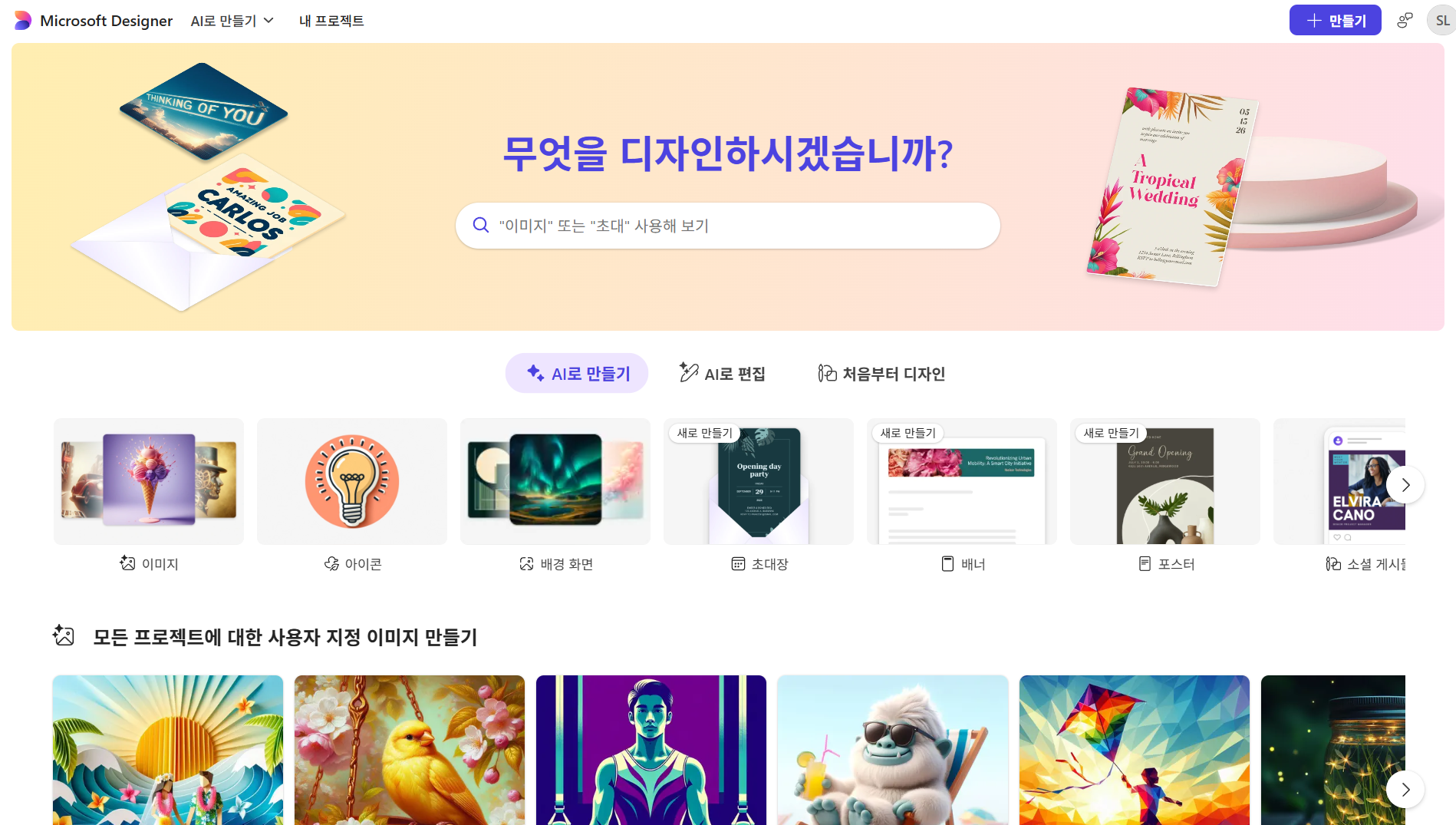The height and width of the screenshot is (825, 1456).
Task: Select the 배너 category label
Action: point(973,564)
